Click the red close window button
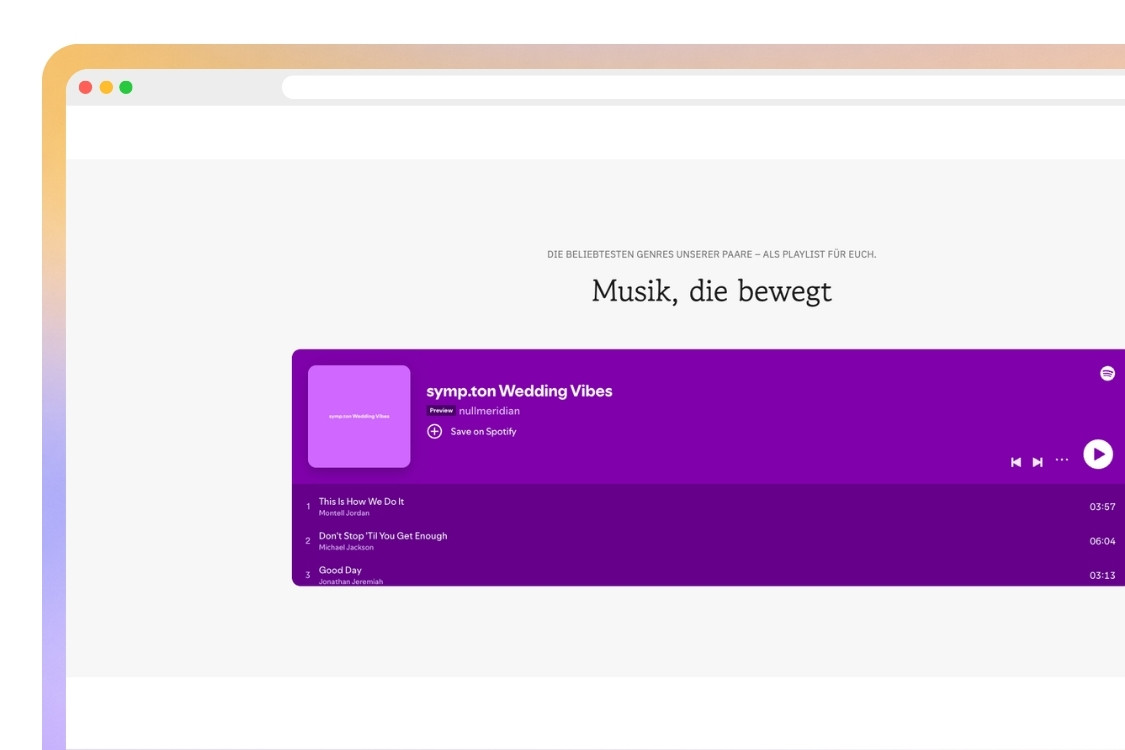Image resolution: width=1125 pixels, height=750 pixels. click(x=85, y=88)
